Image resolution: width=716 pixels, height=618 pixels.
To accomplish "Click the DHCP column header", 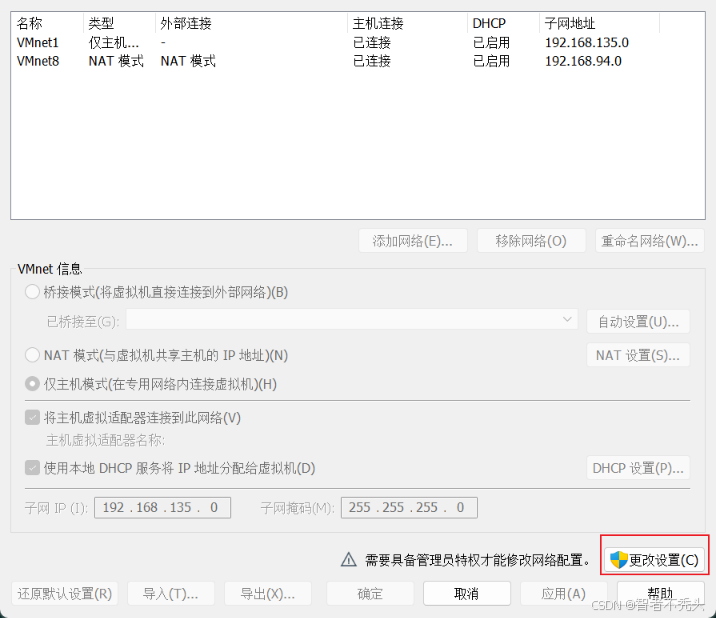I will (503, 23).
